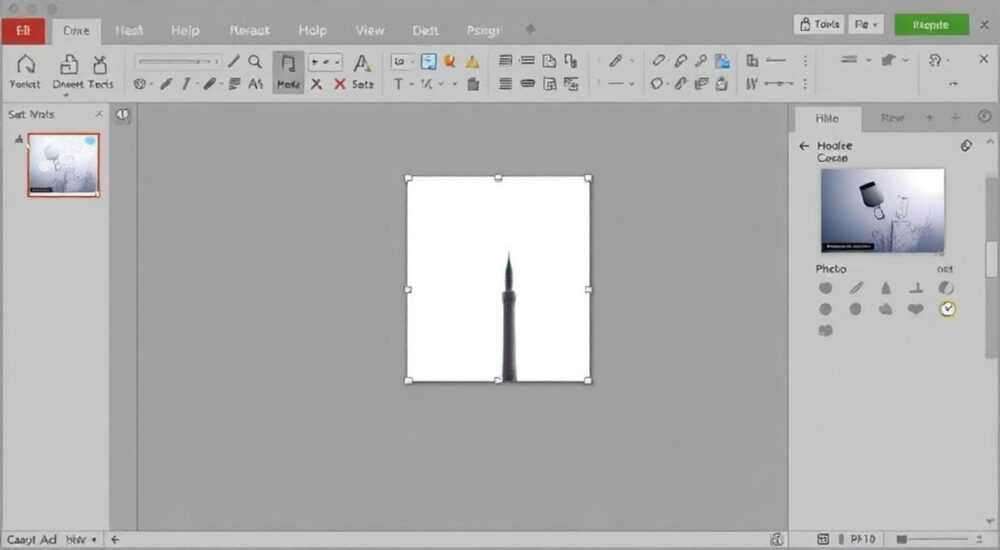Click the green Rtepide button
This screenshot has height=550, width=1000.
(x=931, y=25)
